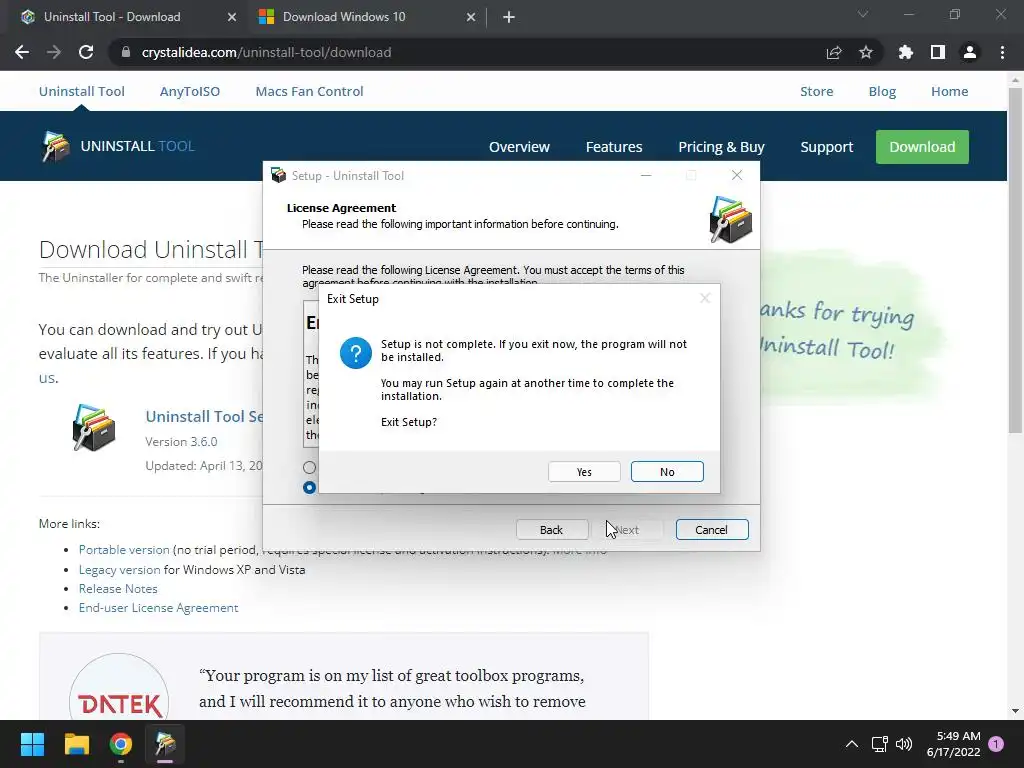1024x768 pixels.
Task: Open the Chrome tab search chevron
Action: point(863,14)
